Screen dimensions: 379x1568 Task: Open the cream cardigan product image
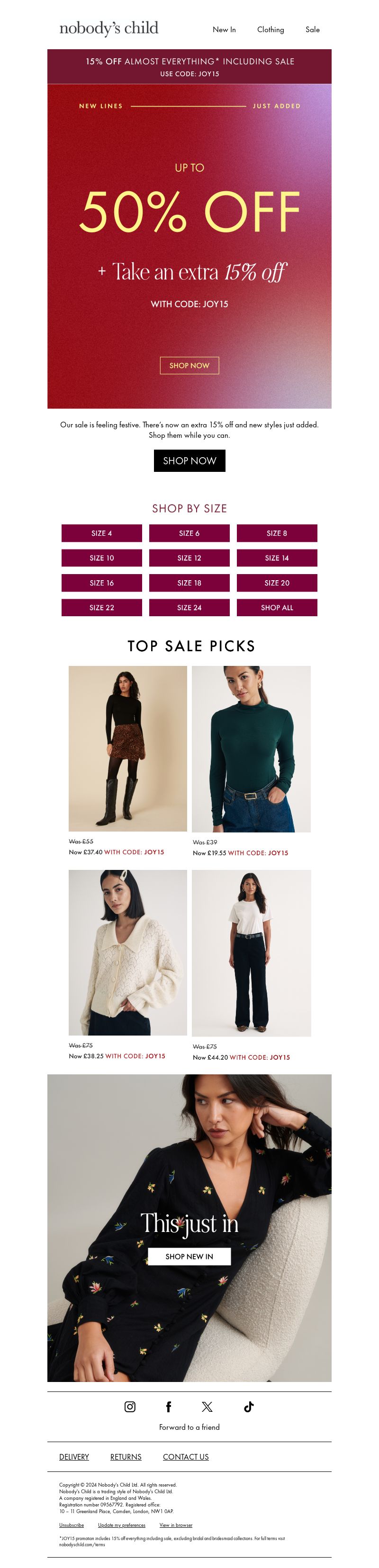point(128,952)
